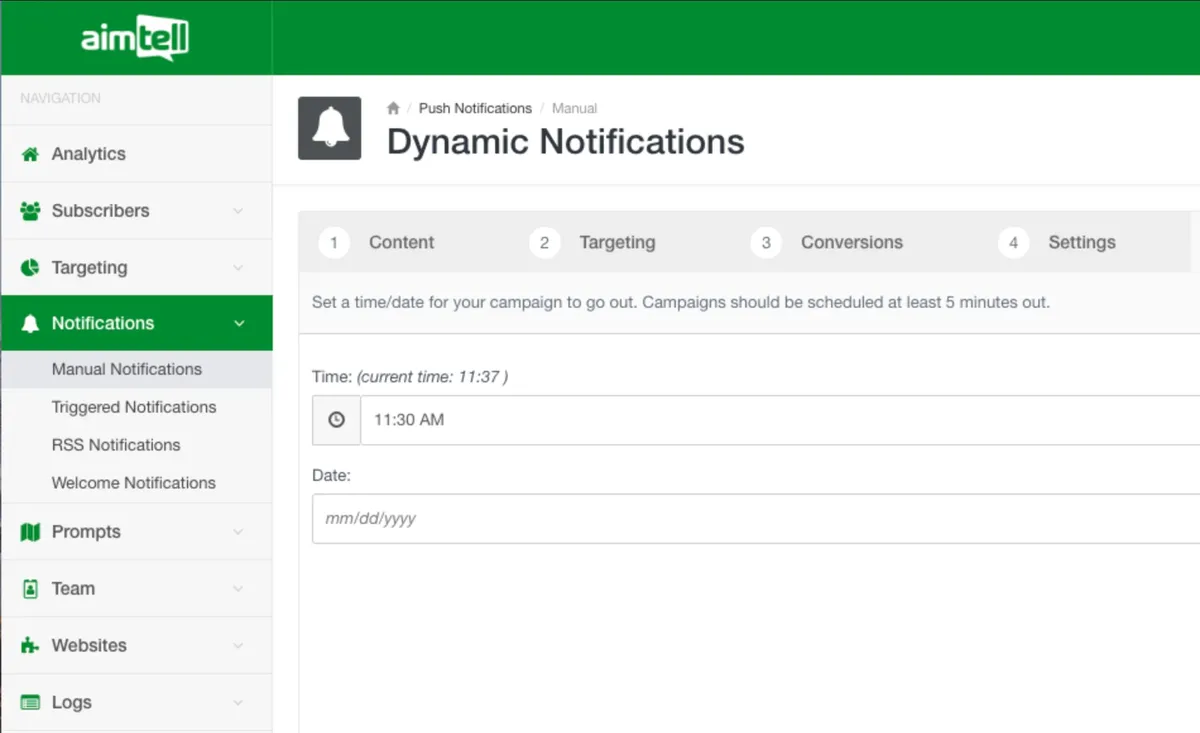Expand the Websites menu chevron

pyautogui.click(x=238, y=646)
